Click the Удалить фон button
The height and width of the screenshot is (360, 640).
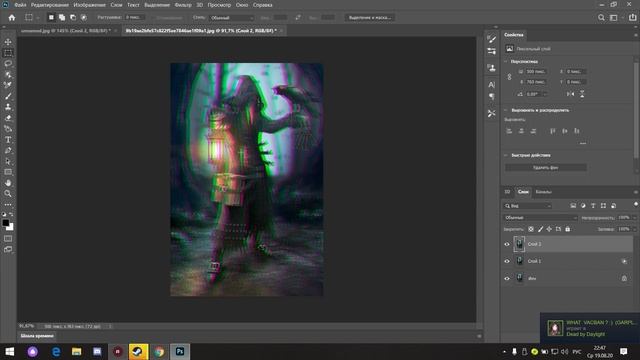[546, 168]
